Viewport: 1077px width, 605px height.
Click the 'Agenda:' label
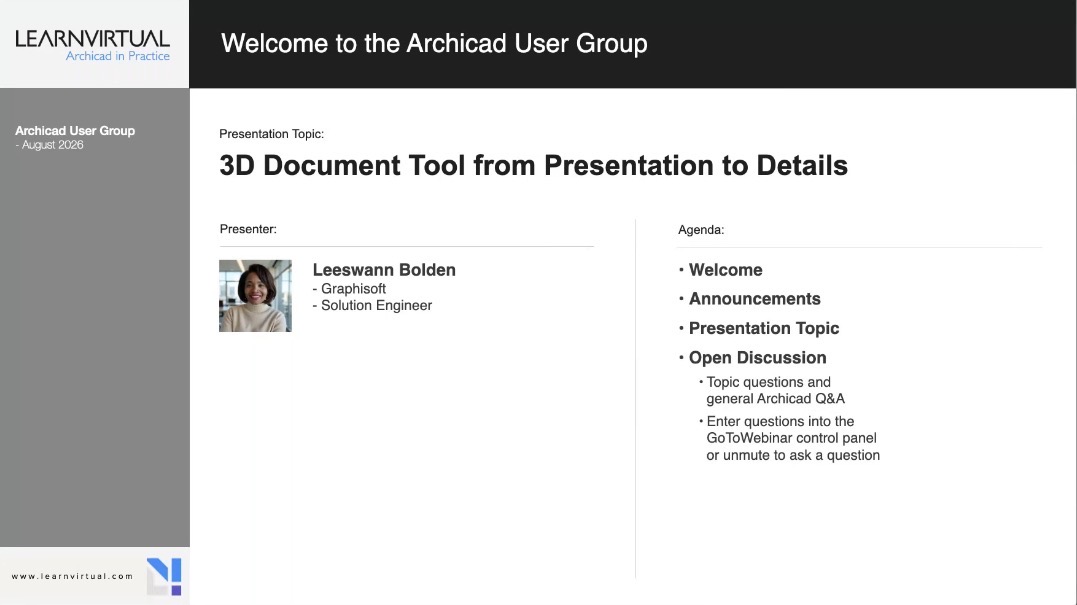701,230
